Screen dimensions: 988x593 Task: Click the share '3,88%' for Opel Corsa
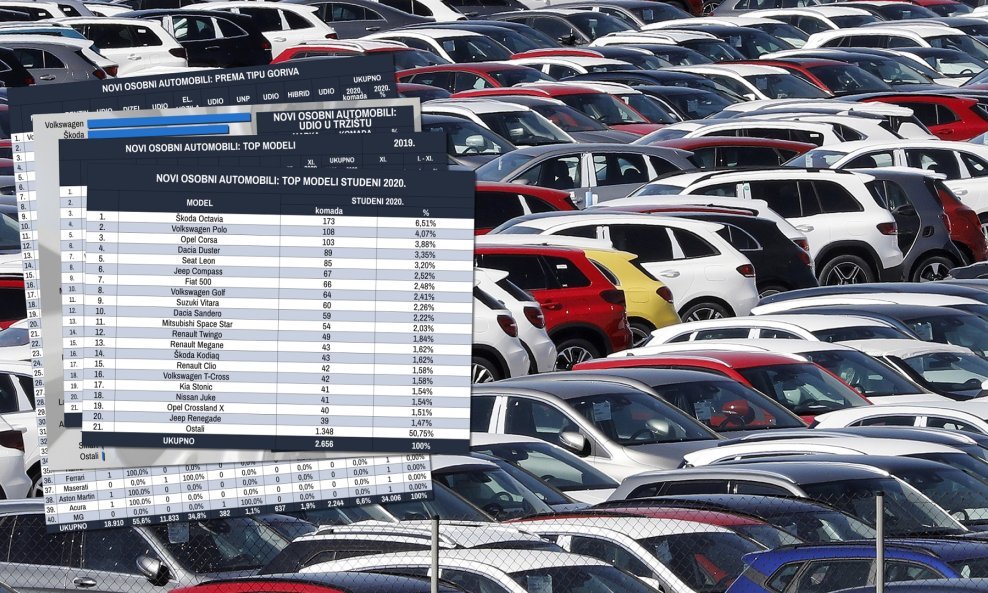click(425, 244)
